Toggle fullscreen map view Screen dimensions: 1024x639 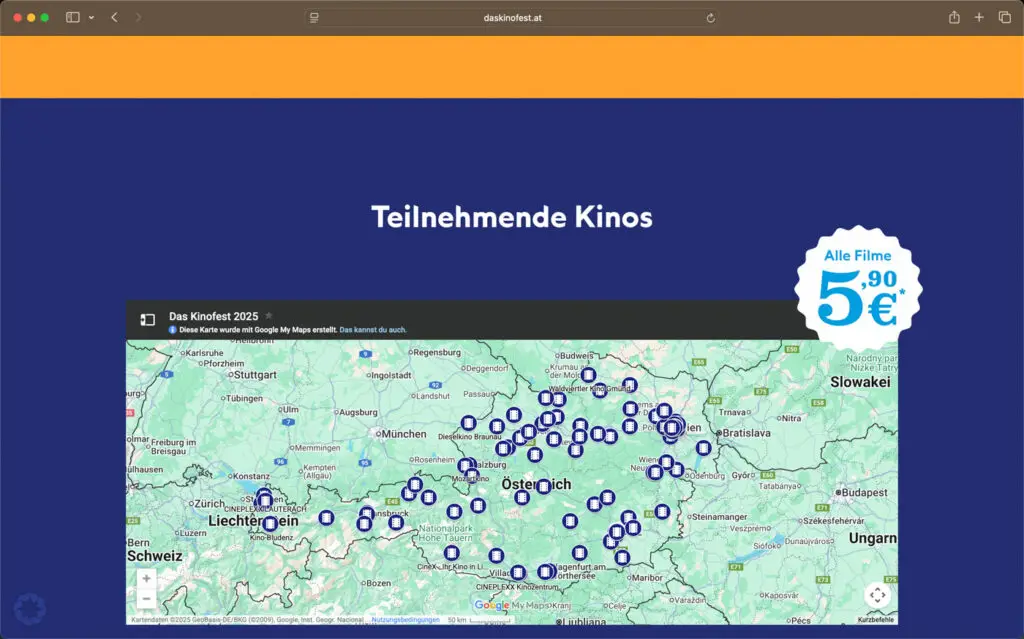(877, 593)
